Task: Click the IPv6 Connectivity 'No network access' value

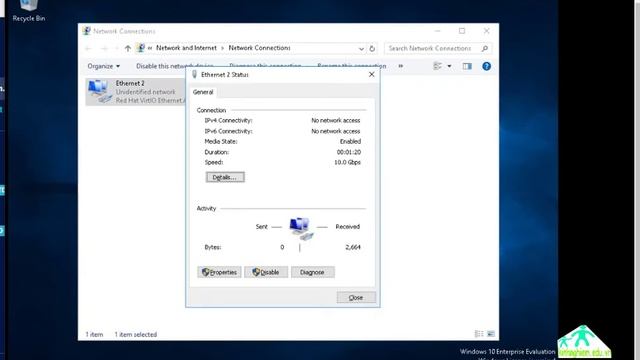Action: tap(336, 131)
